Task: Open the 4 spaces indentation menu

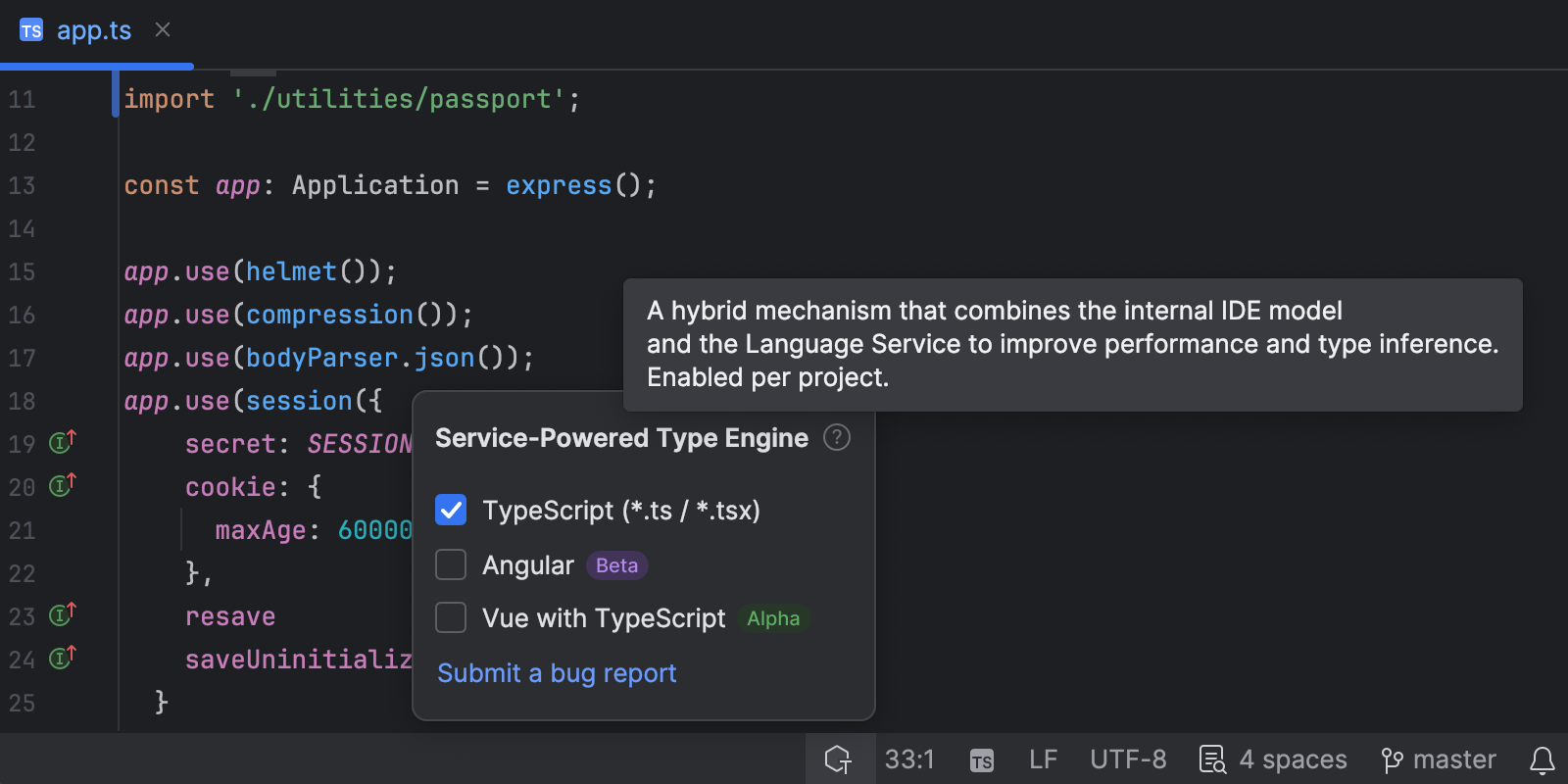Action: (x=1273, y=760)
